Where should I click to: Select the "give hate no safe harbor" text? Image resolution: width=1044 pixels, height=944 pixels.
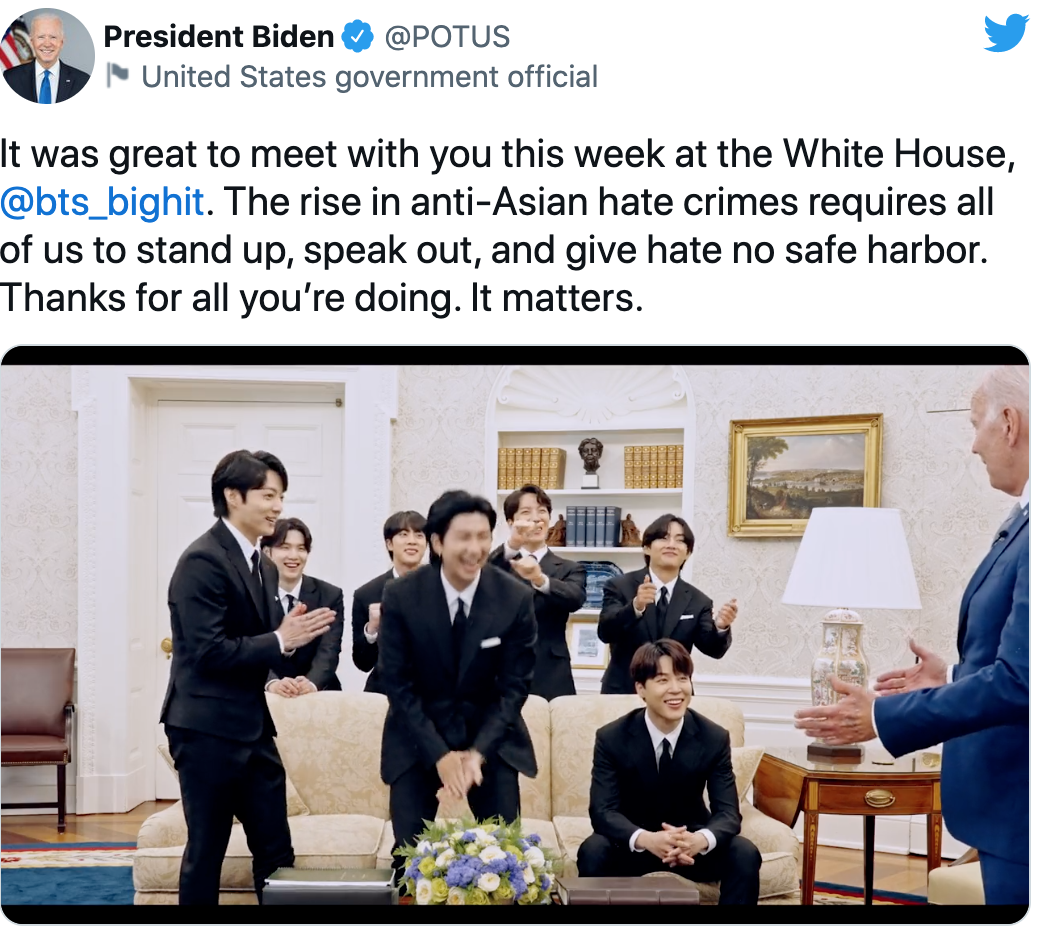[774, 250]
